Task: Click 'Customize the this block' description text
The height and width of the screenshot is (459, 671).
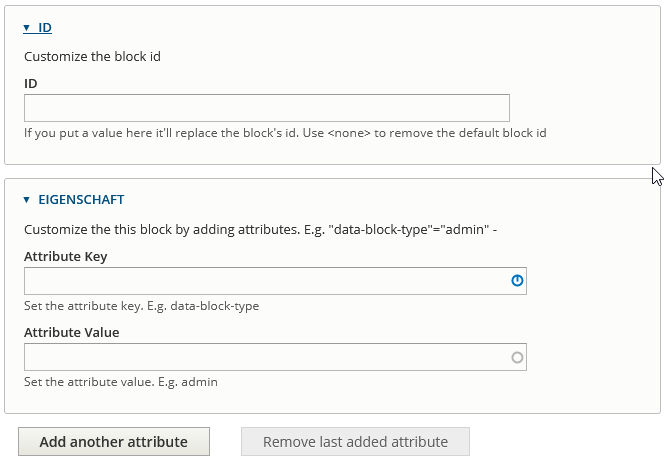Action: 260,229
